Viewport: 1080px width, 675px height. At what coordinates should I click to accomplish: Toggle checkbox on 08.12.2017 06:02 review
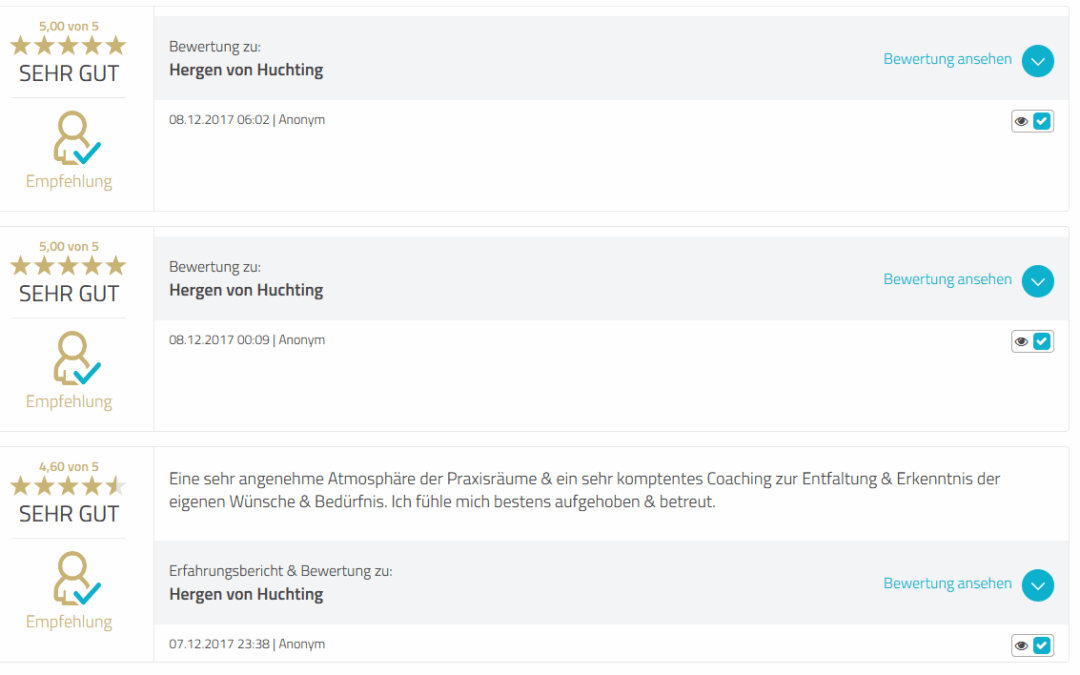click(1043, 121)
